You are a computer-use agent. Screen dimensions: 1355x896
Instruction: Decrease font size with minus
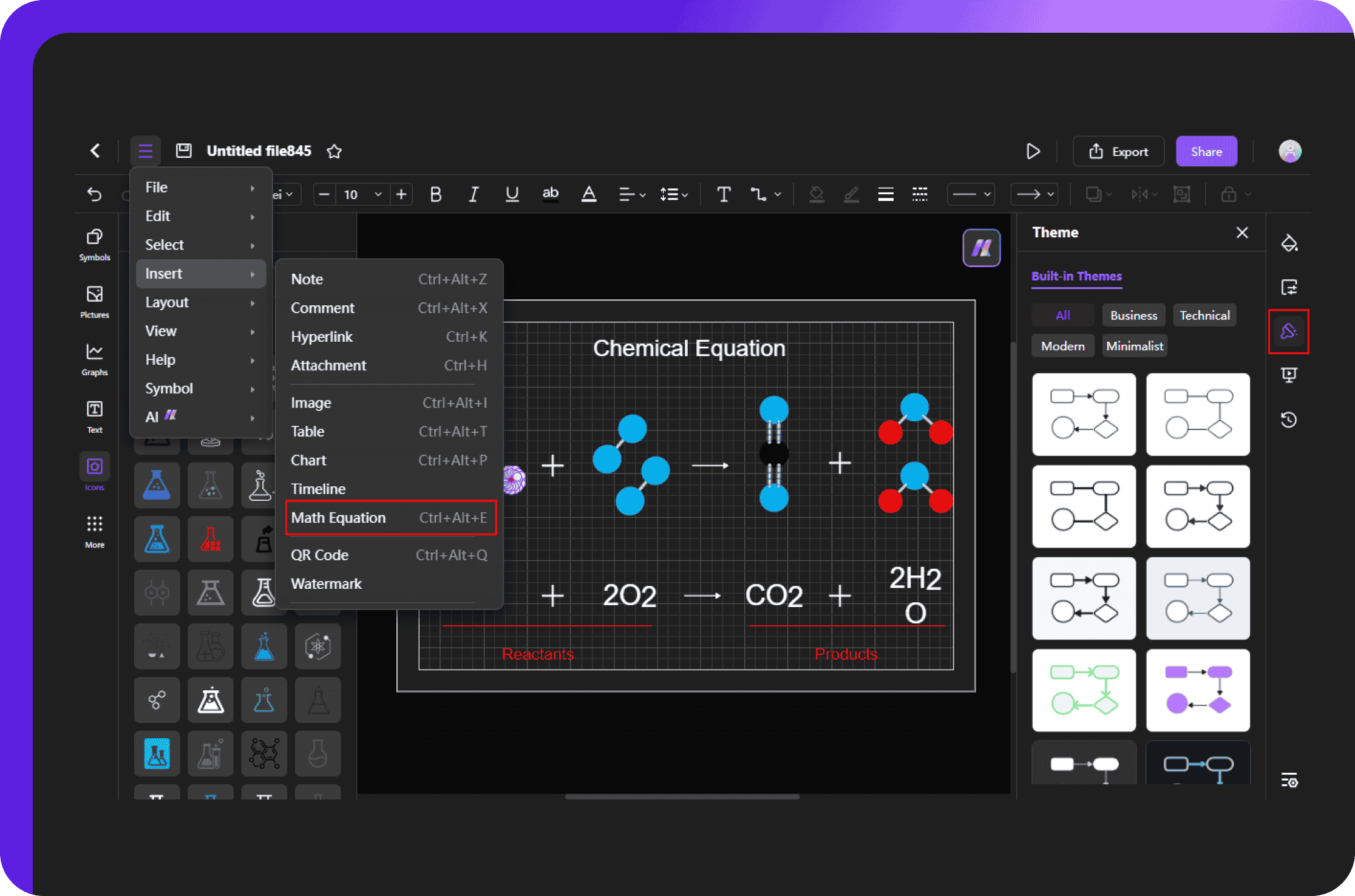click(324, 194)
